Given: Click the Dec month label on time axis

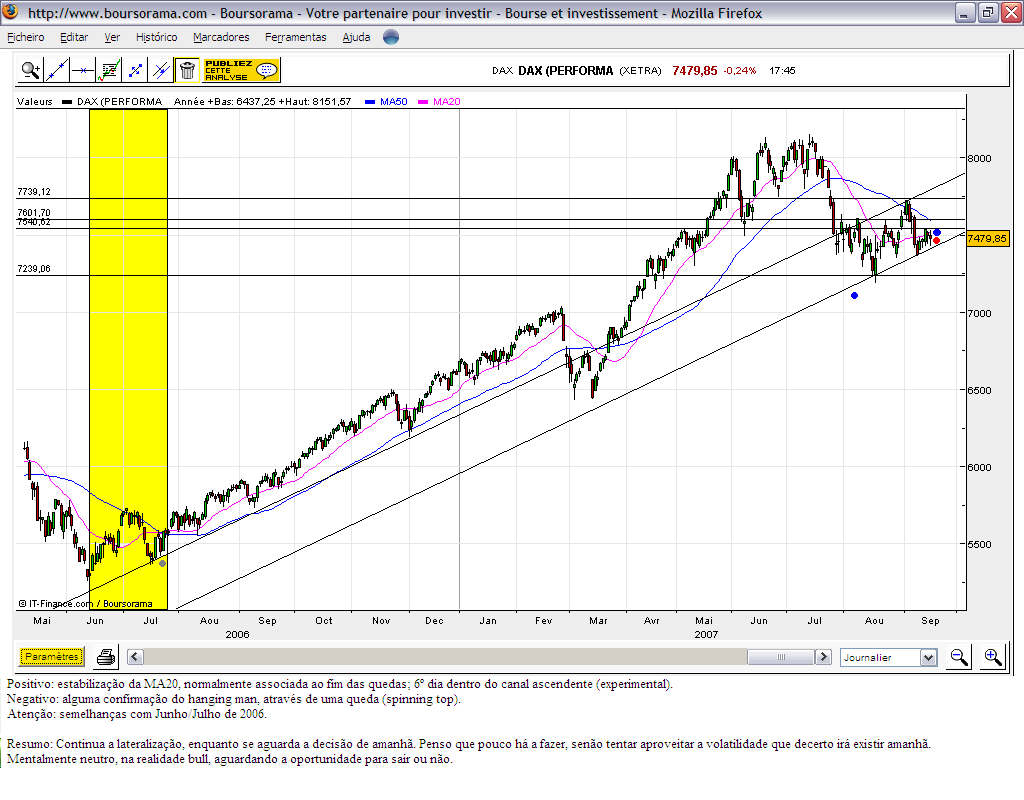Looking at the screenshot, I should (x=434, y=620).
